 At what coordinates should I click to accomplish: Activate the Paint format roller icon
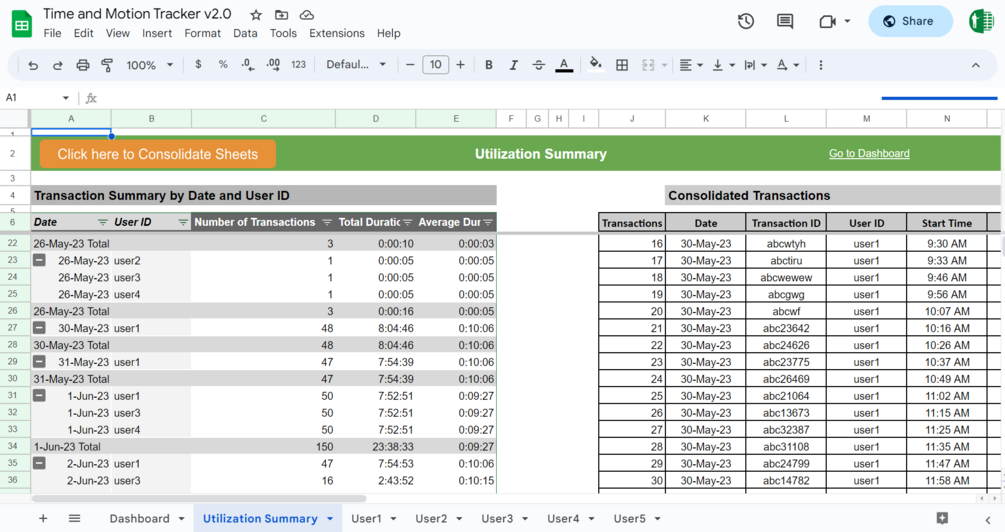[107, 65]
